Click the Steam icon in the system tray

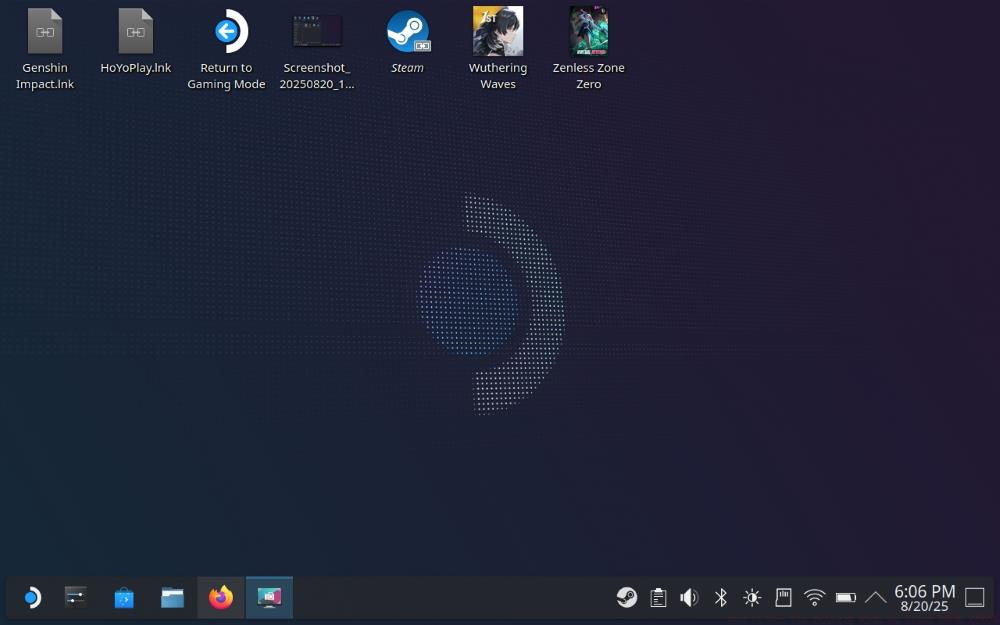[x=627, y=597]
